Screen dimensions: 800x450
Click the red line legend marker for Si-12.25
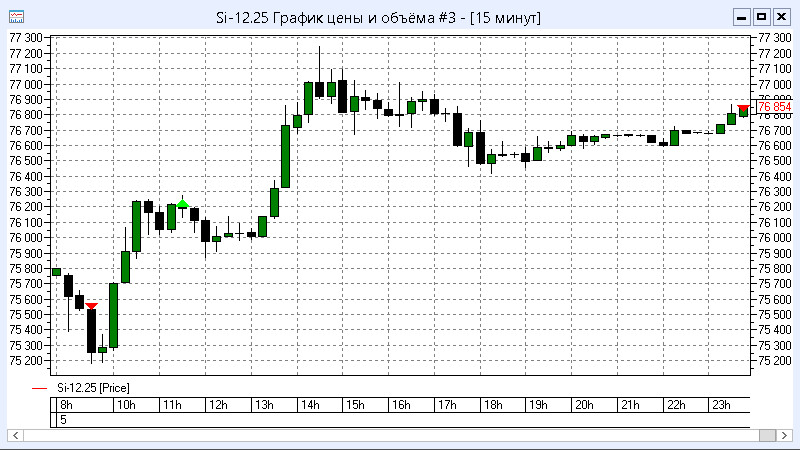[40, 387]
